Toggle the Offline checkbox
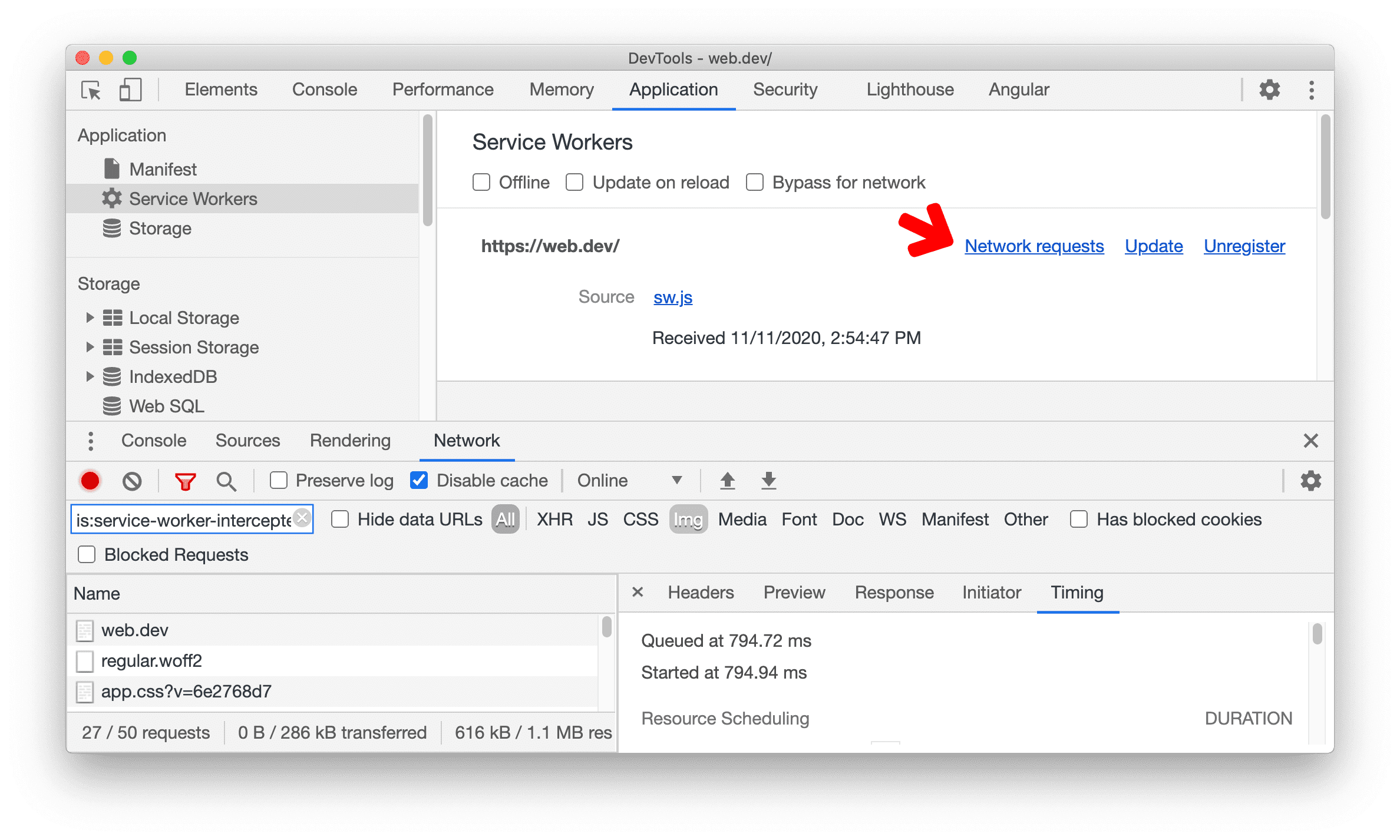Image resolution: width=1400 pixels, height=840 pixels. (480, 182)
